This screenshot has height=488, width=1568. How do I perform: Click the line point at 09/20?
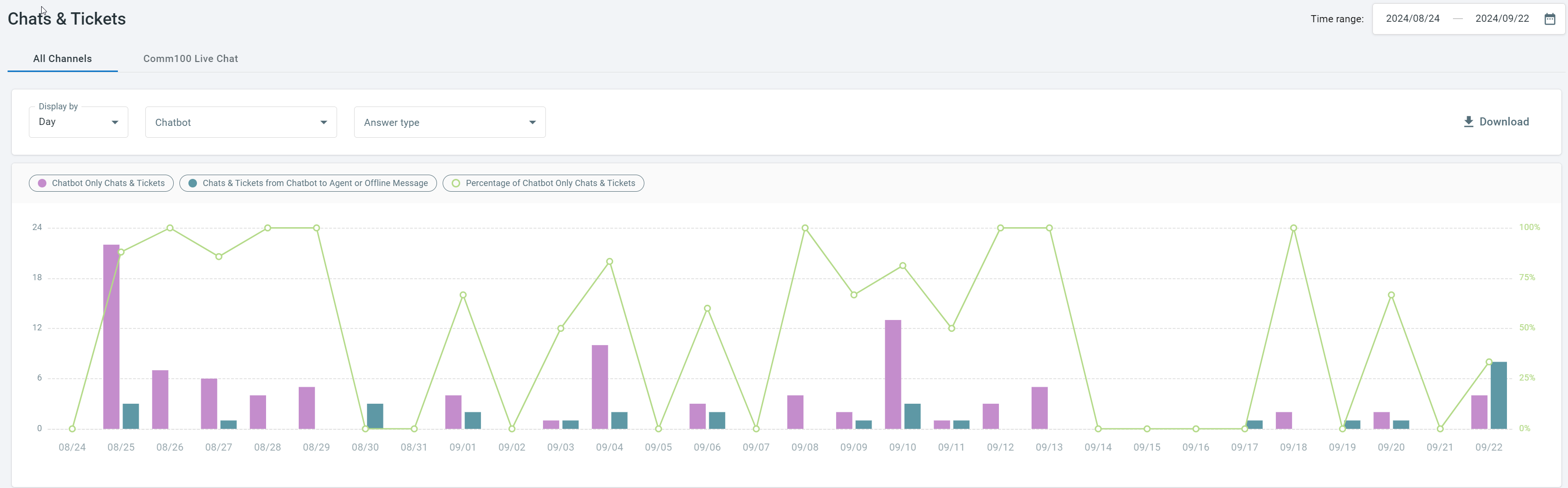pos(1391,295)
